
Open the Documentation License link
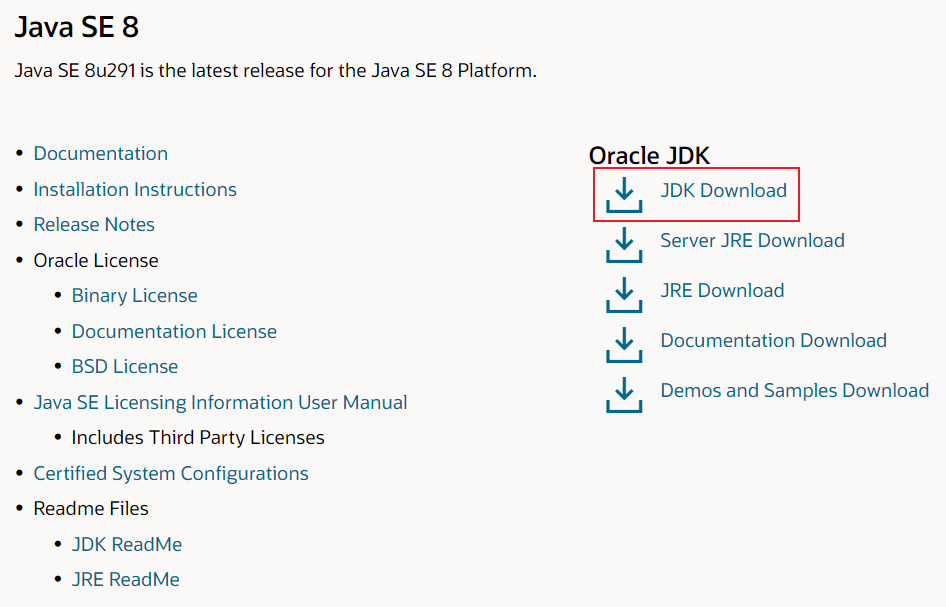174,331
